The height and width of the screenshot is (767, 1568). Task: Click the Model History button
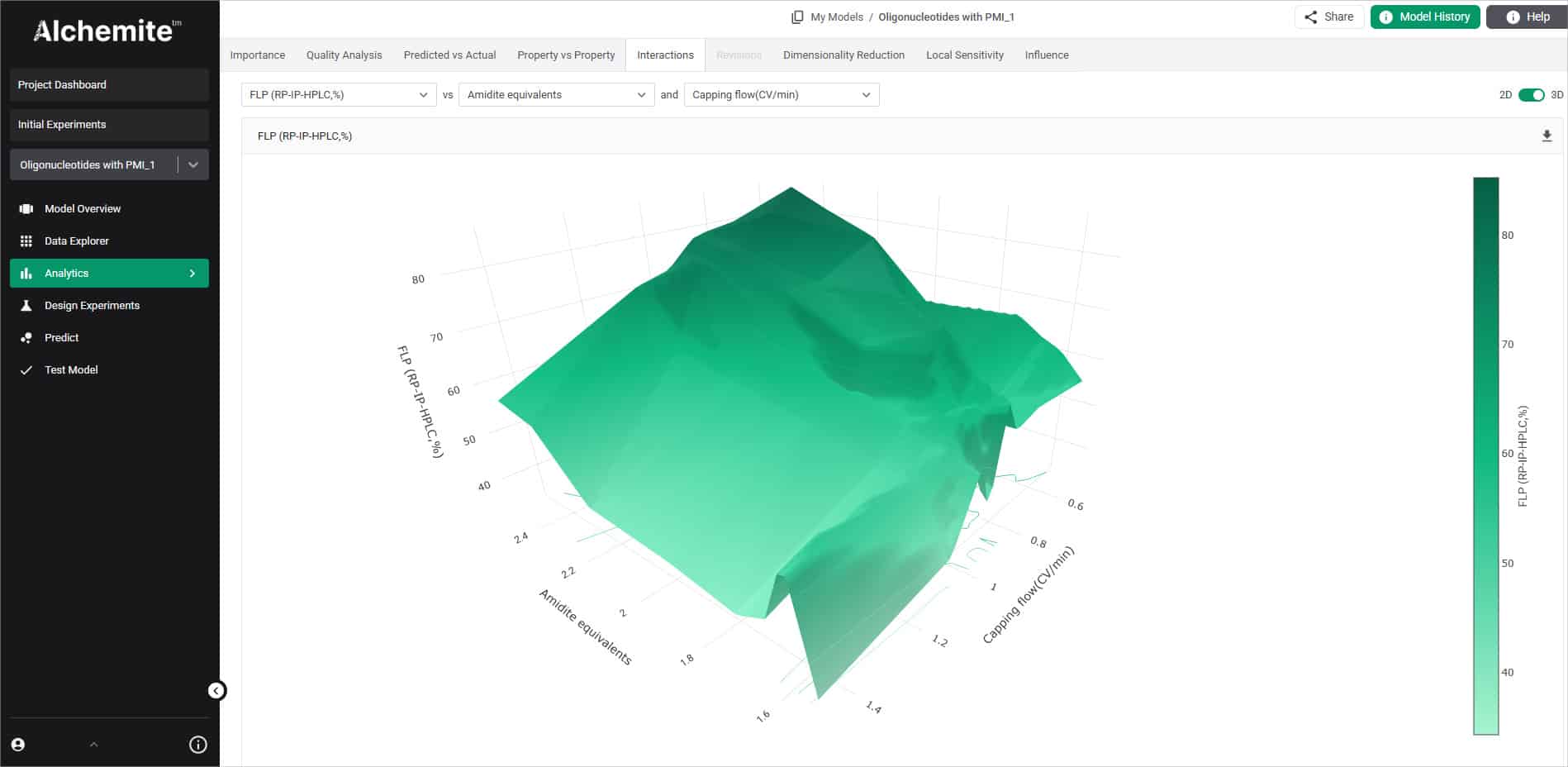[x=1424, y=17]
